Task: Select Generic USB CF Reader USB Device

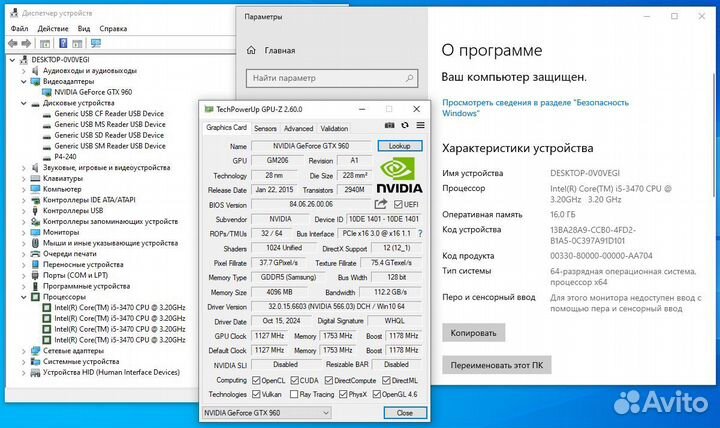Action: point(109,113)
